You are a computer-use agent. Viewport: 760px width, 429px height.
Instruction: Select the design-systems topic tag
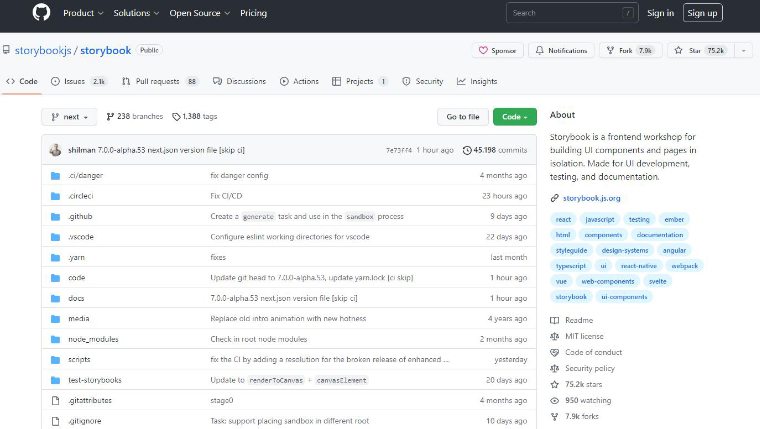coord(625,251)
